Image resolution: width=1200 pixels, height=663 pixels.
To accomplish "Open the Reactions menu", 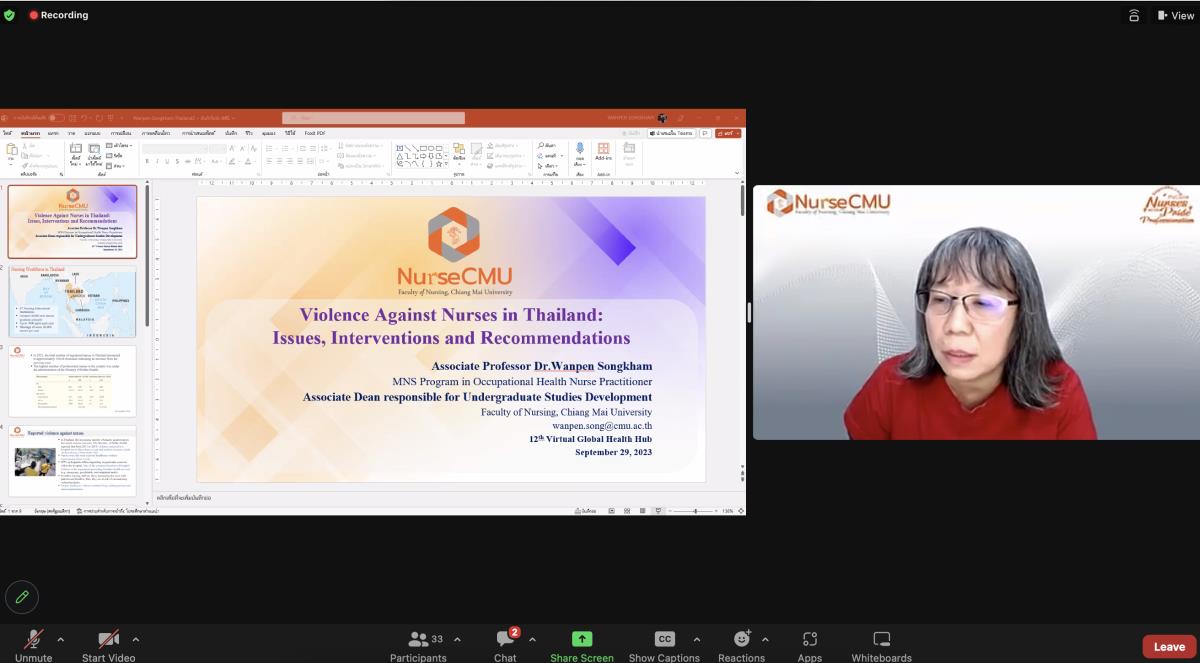I will pos(741,645).
